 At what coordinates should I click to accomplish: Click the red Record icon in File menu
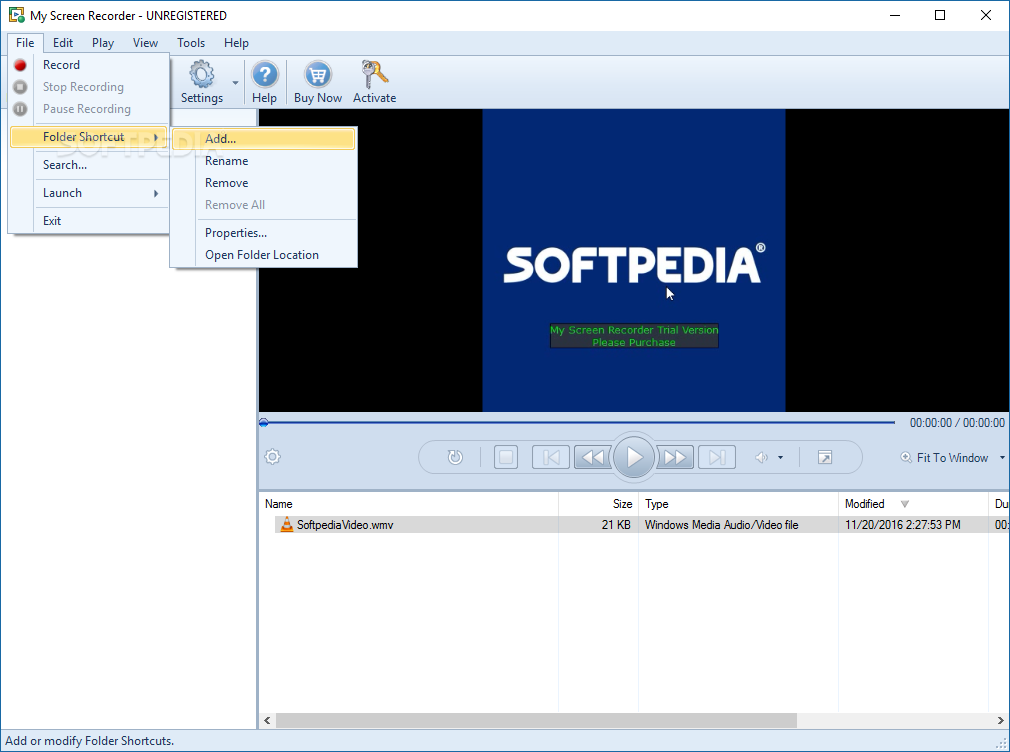coord(21,65)
